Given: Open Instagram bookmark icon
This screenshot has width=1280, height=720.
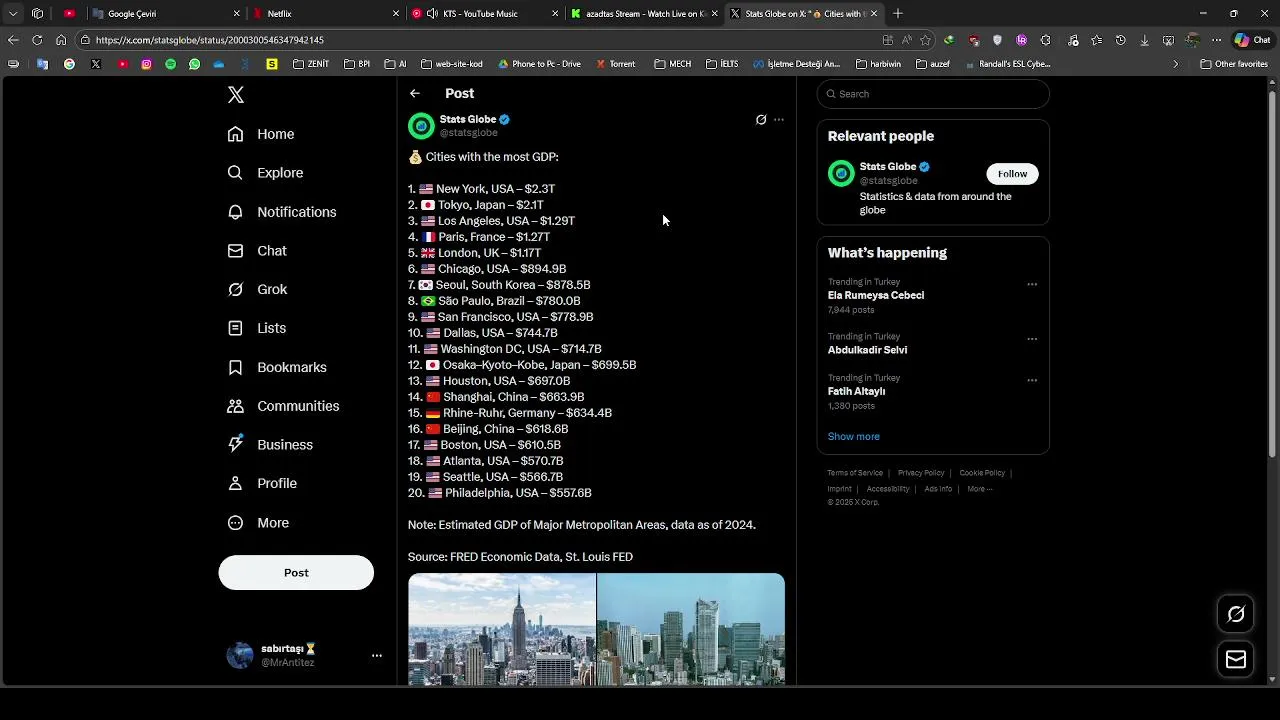Looking at the screenshot, I should point(146,64).
